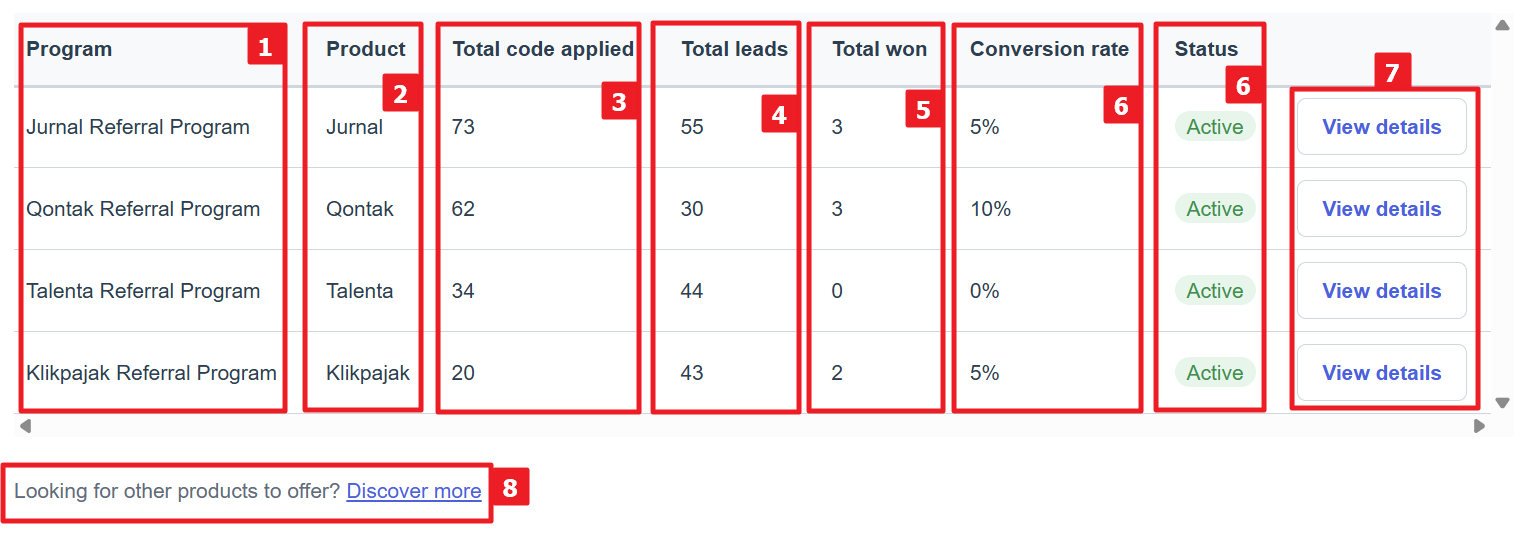
Task: Click View details in the Klikpajak row
Action: coord(1381,373)
